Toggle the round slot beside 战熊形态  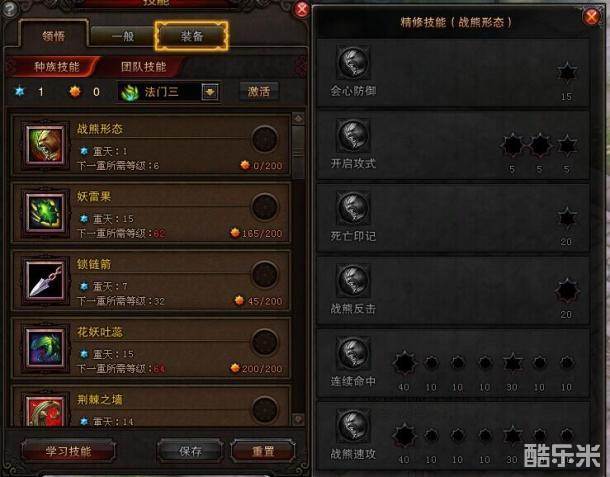(x=265, y=139)
